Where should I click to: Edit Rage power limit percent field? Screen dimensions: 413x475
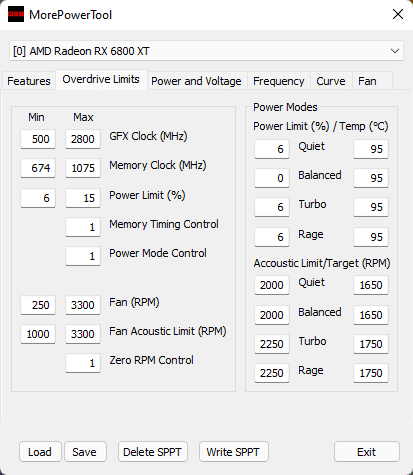[272, 237]
